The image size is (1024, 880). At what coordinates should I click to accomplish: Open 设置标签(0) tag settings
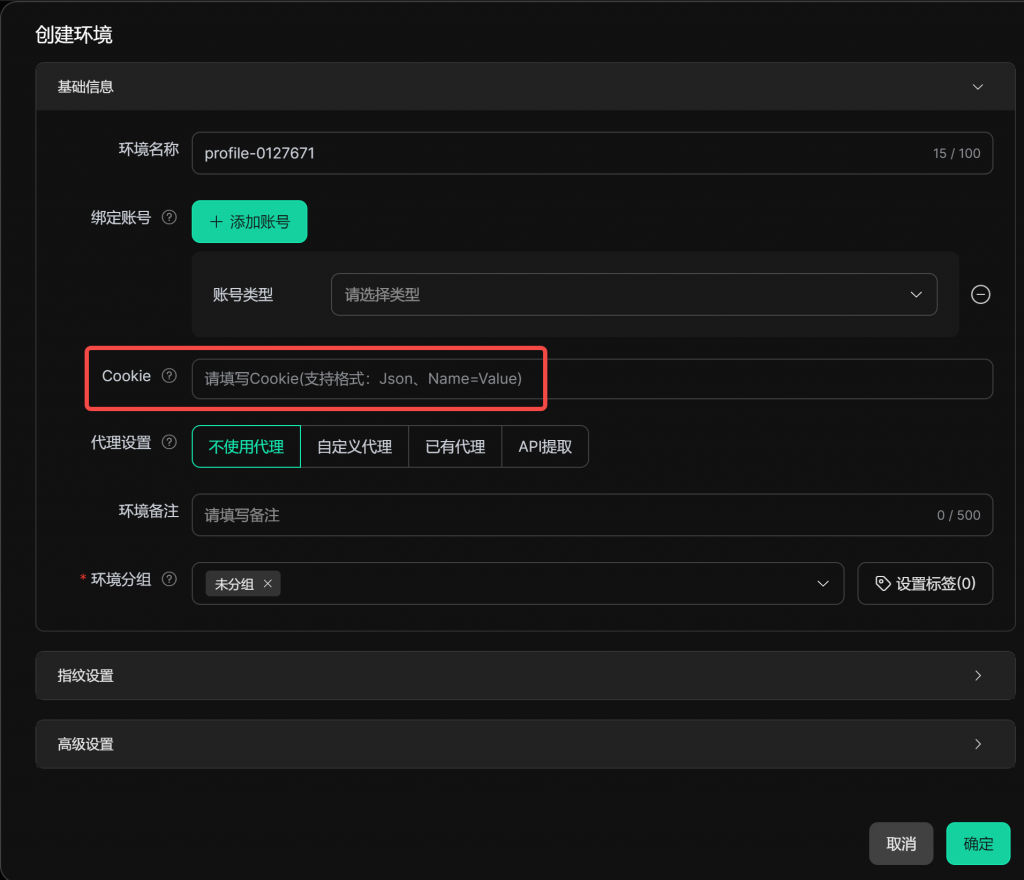tap(925, 584)
